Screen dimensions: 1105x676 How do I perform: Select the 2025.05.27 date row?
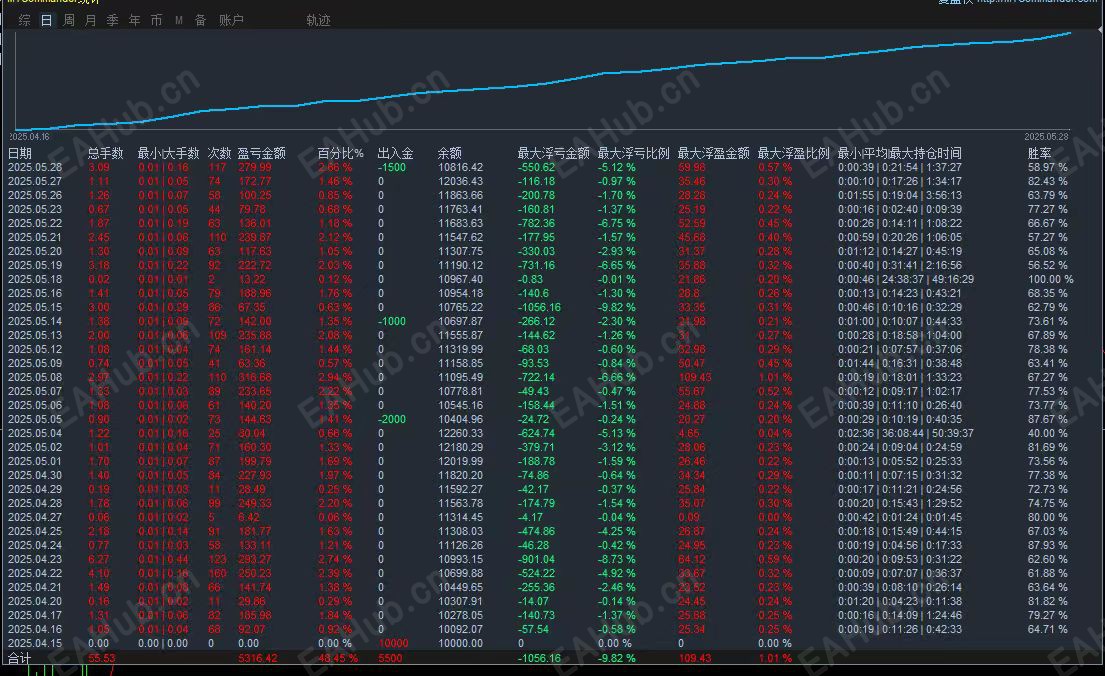[35, 181]
